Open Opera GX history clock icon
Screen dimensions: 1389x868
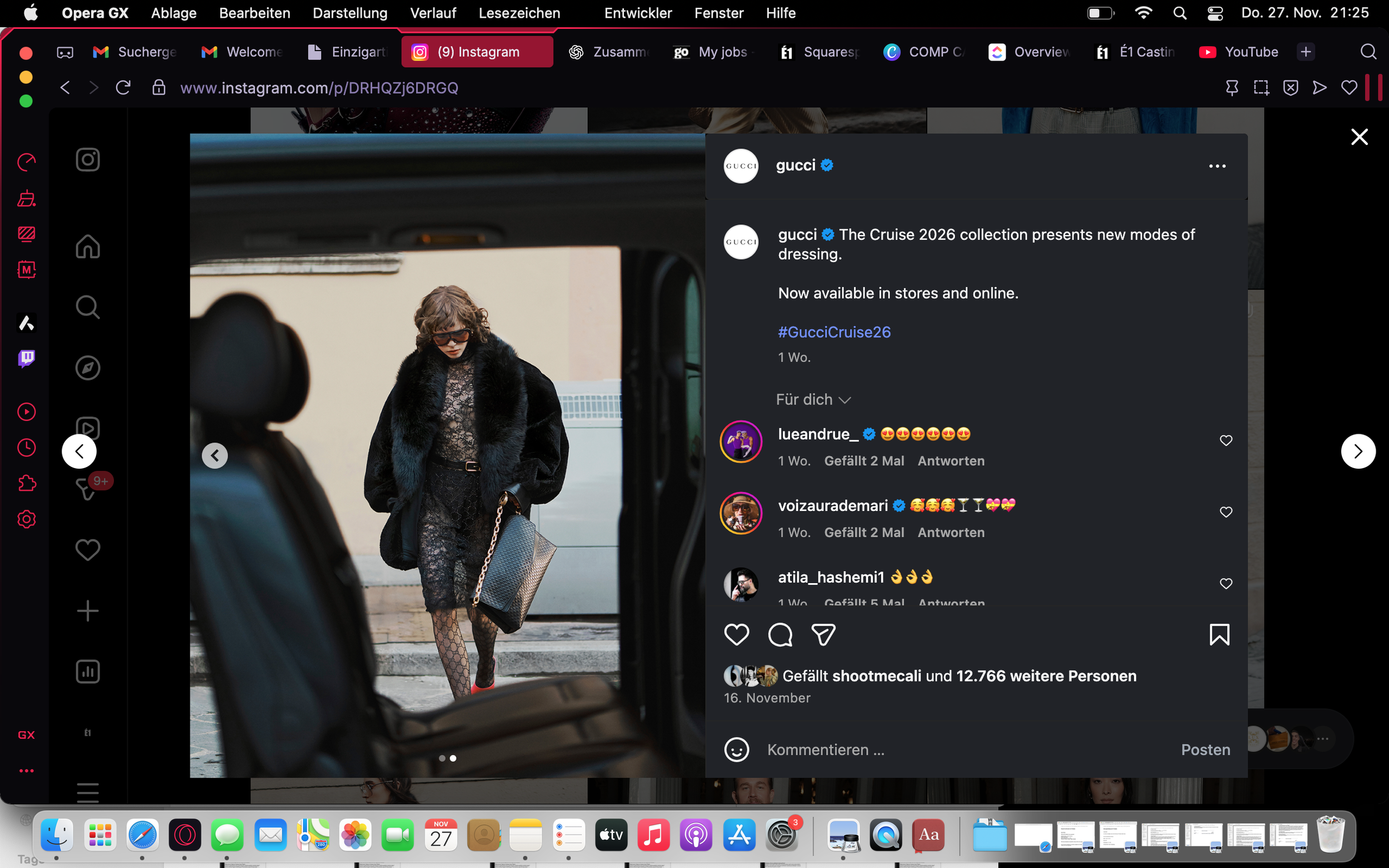pyautogui.click(x=27, y=448)
